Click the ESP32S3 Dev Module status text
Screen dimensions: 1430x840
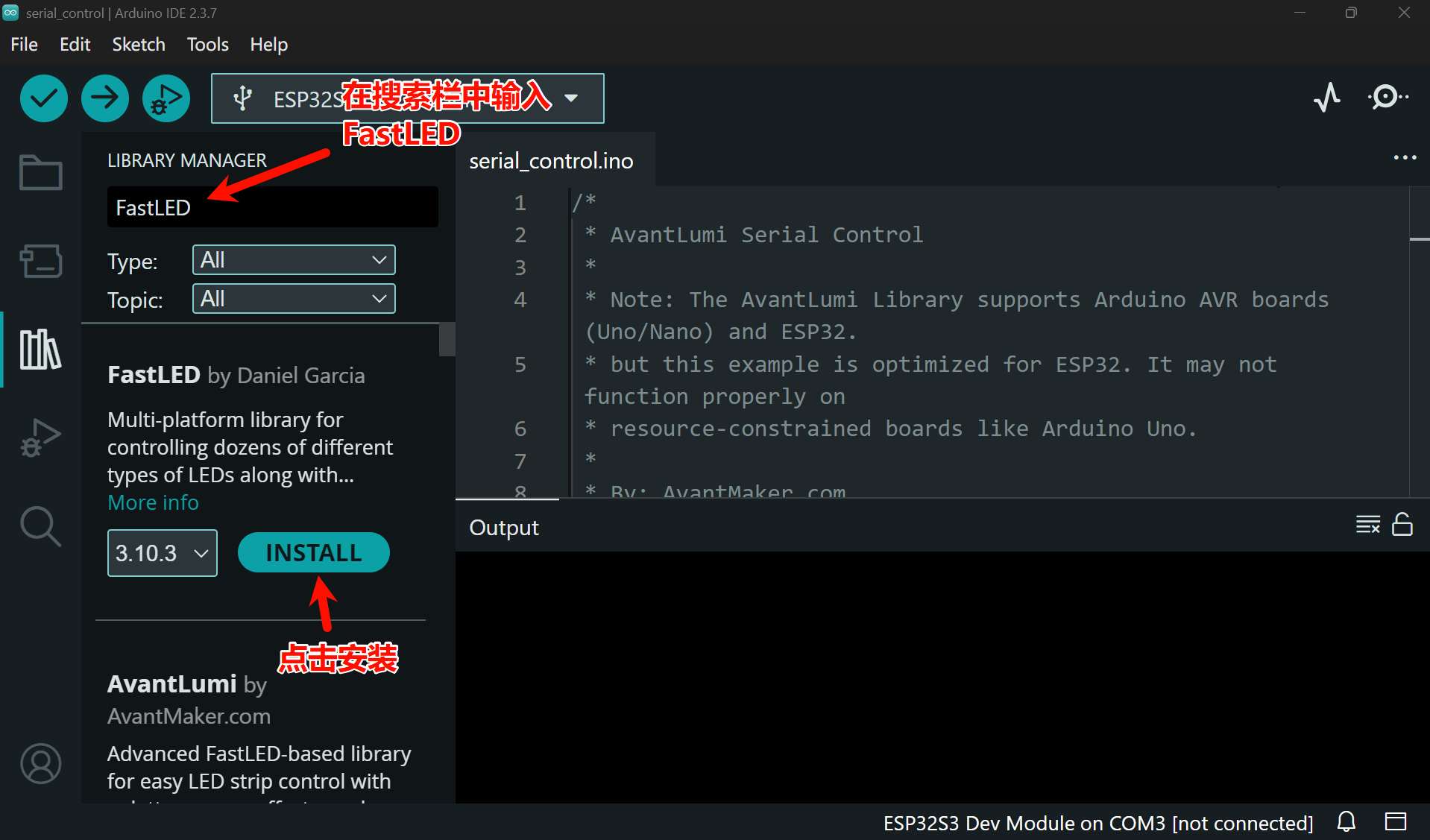(x=1098, y=823)
